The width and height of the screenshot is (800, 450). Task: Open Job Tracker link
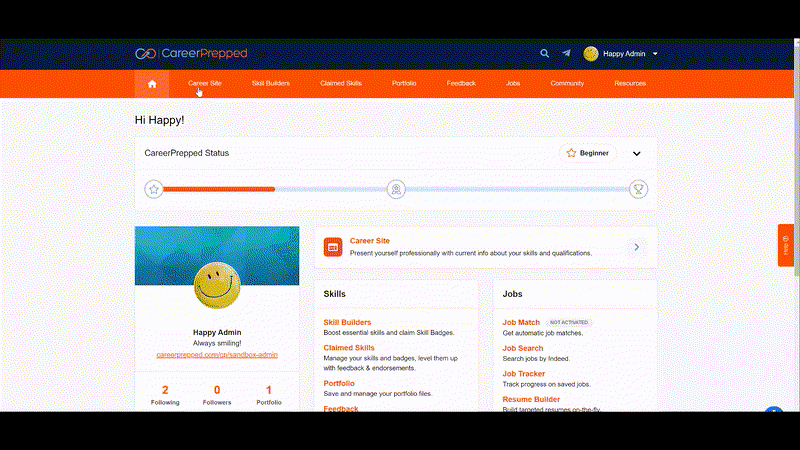tap(524, 374)
